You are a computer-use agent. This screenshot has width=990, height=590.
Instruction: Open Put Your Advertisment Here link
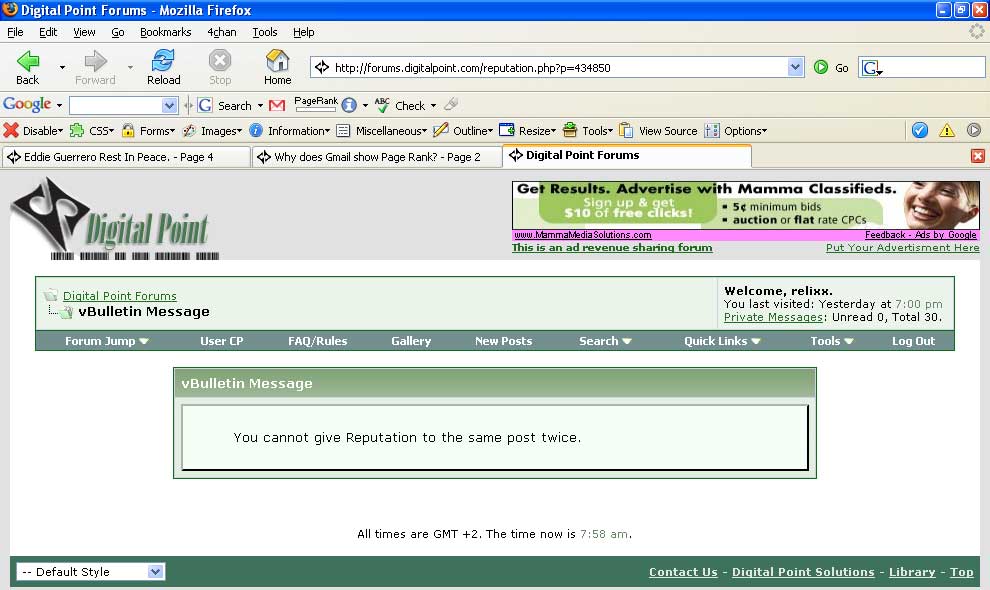point(903,248)
